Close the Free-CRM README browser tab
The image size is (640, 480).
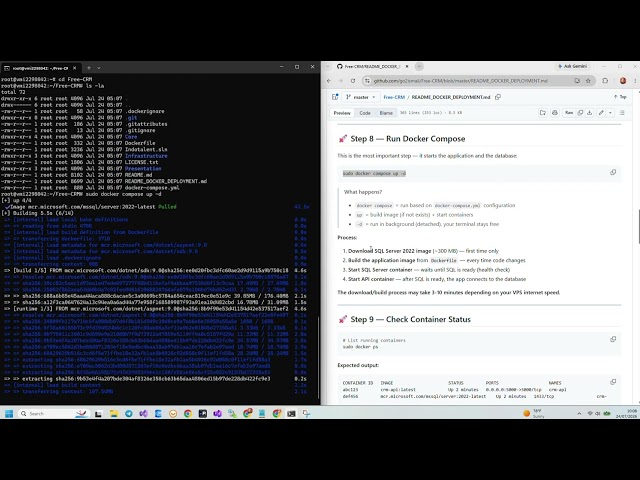pyautogui.click(x=407, y=66)
